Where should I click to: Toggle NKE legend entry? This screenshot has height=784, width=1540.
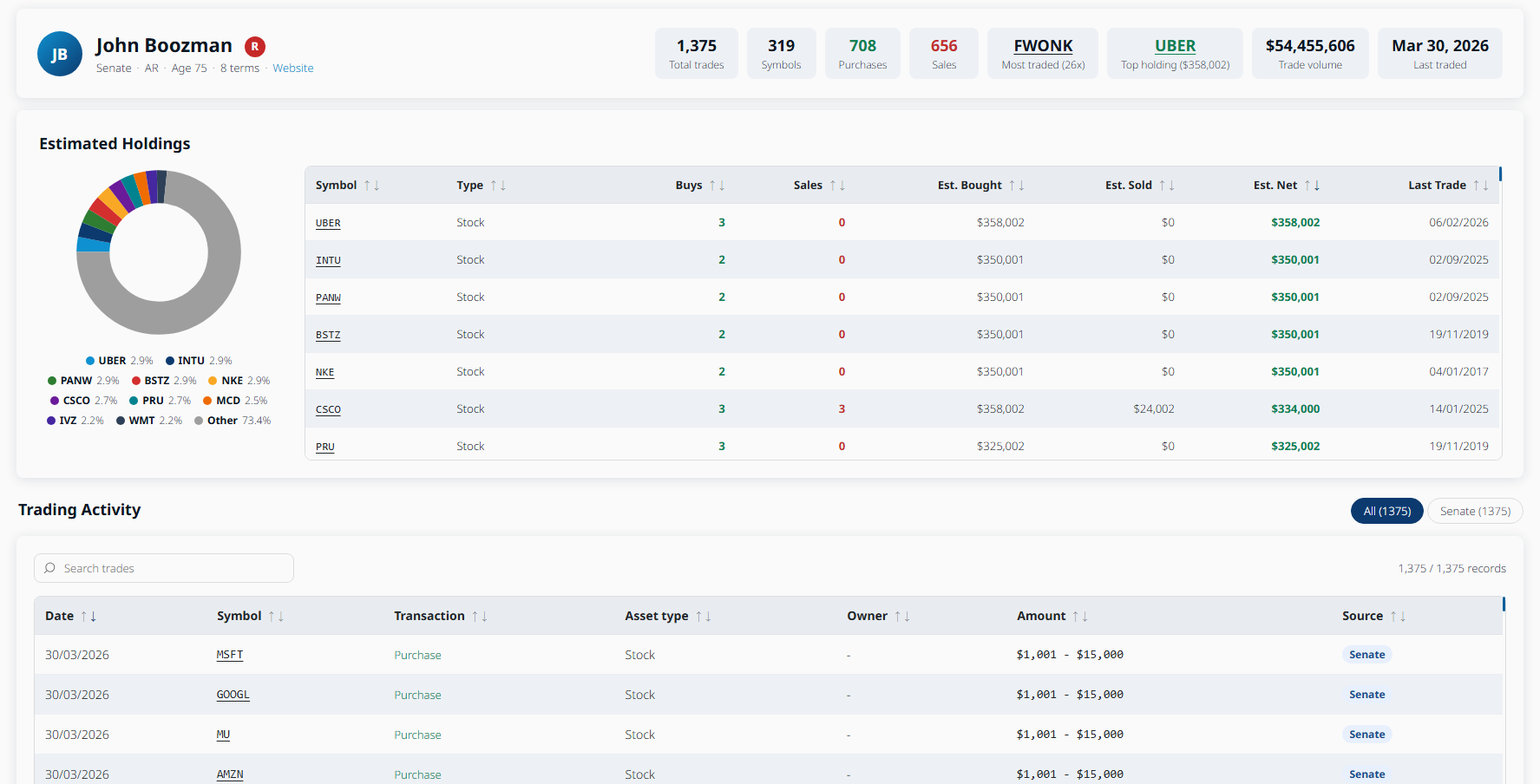coord(239,381)
